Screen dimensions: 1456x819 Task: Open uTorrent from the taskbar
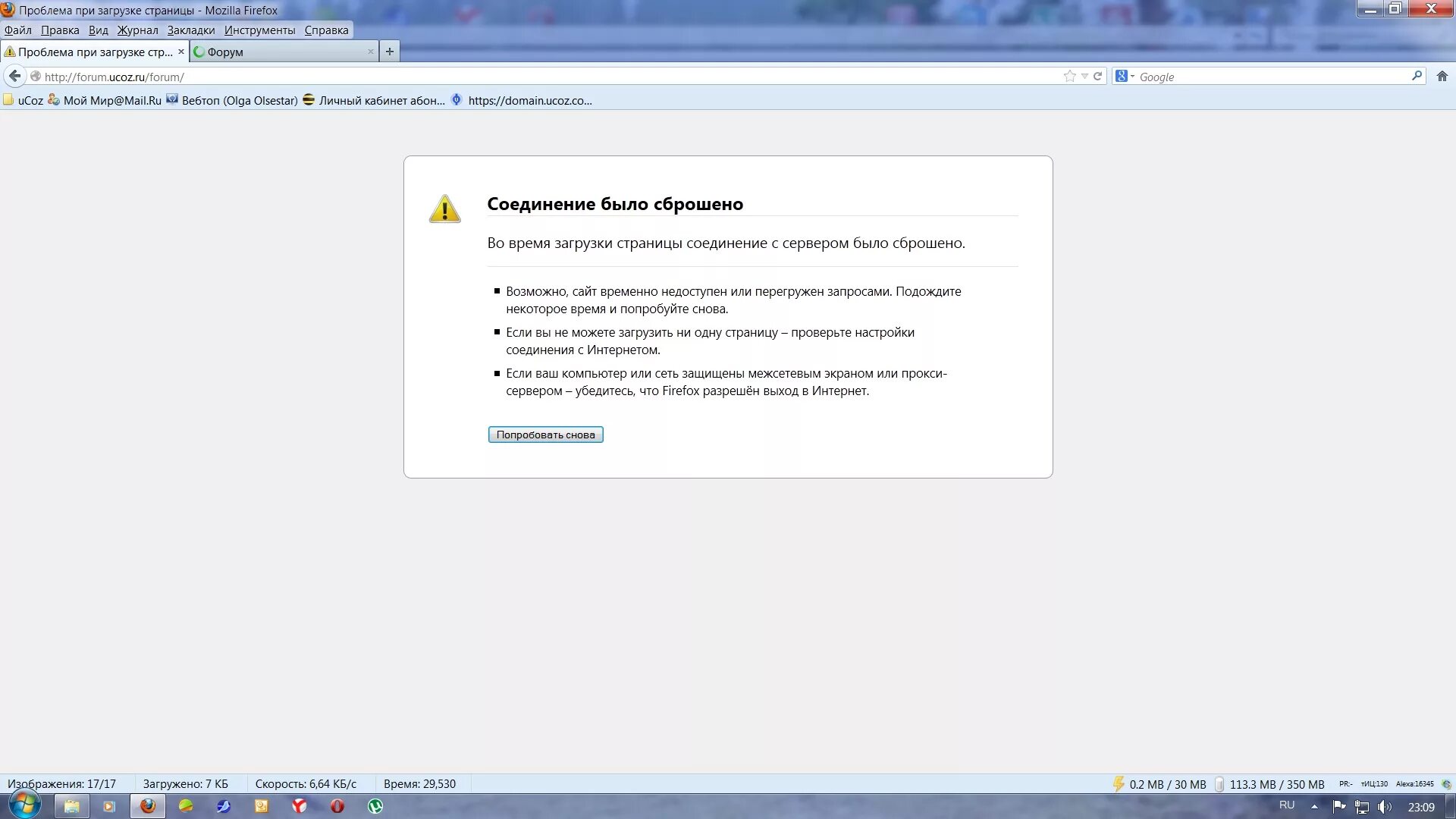point(375,806)
